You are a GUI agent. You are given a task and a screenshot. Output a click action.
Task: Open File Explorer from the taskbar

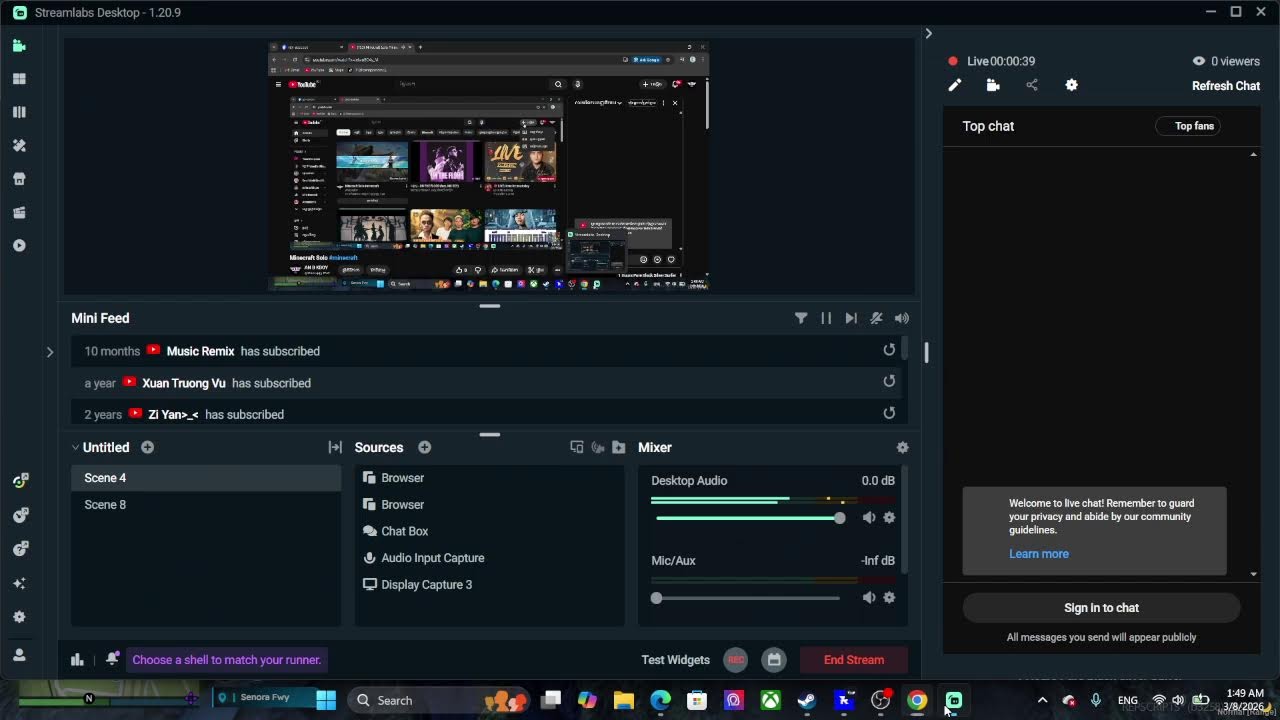point(624,700)
